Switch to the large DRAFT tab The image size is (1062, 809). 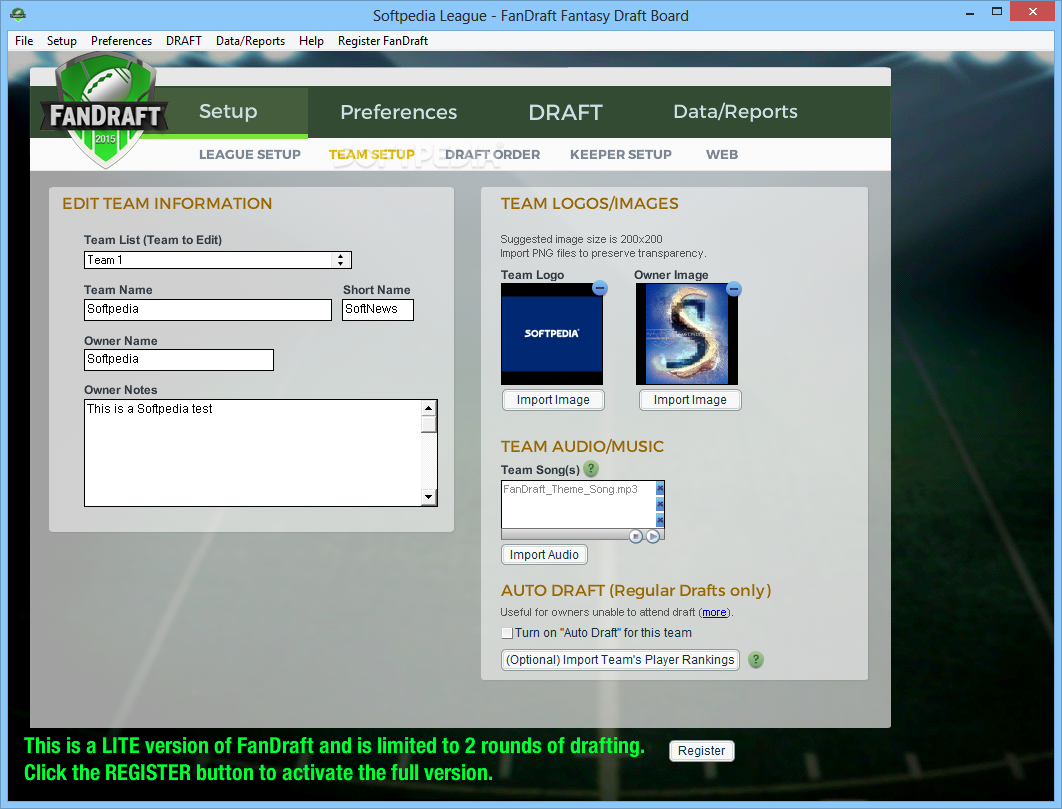click(x=565, y=112)
